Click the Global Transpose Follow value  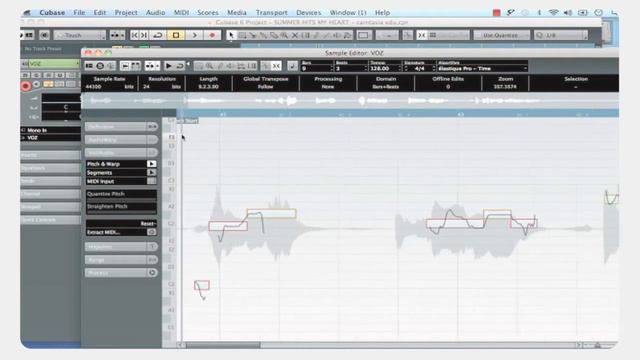(266, 87)
